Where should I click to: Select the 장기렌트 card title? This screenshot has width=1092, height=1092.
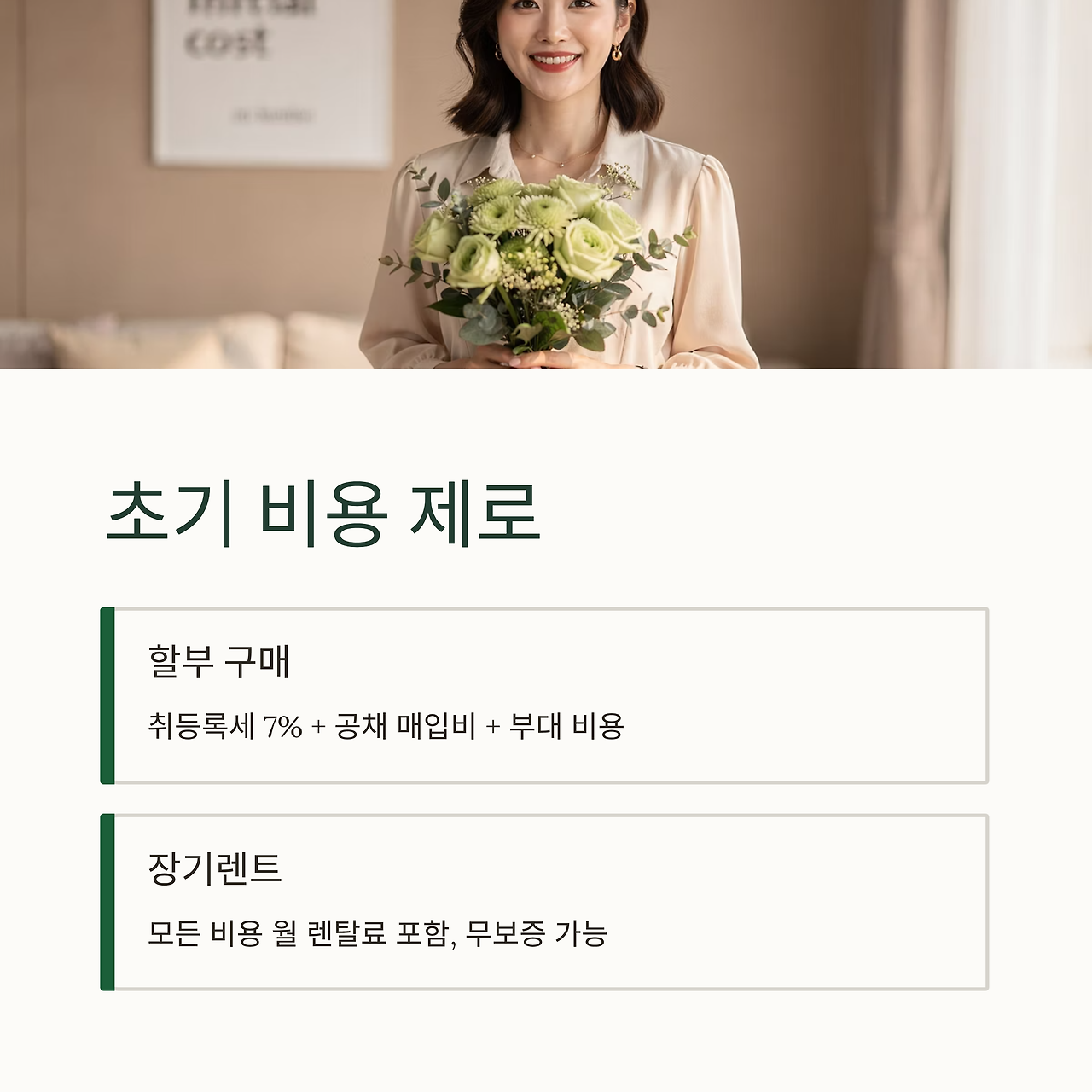click(x=214, y=868)
